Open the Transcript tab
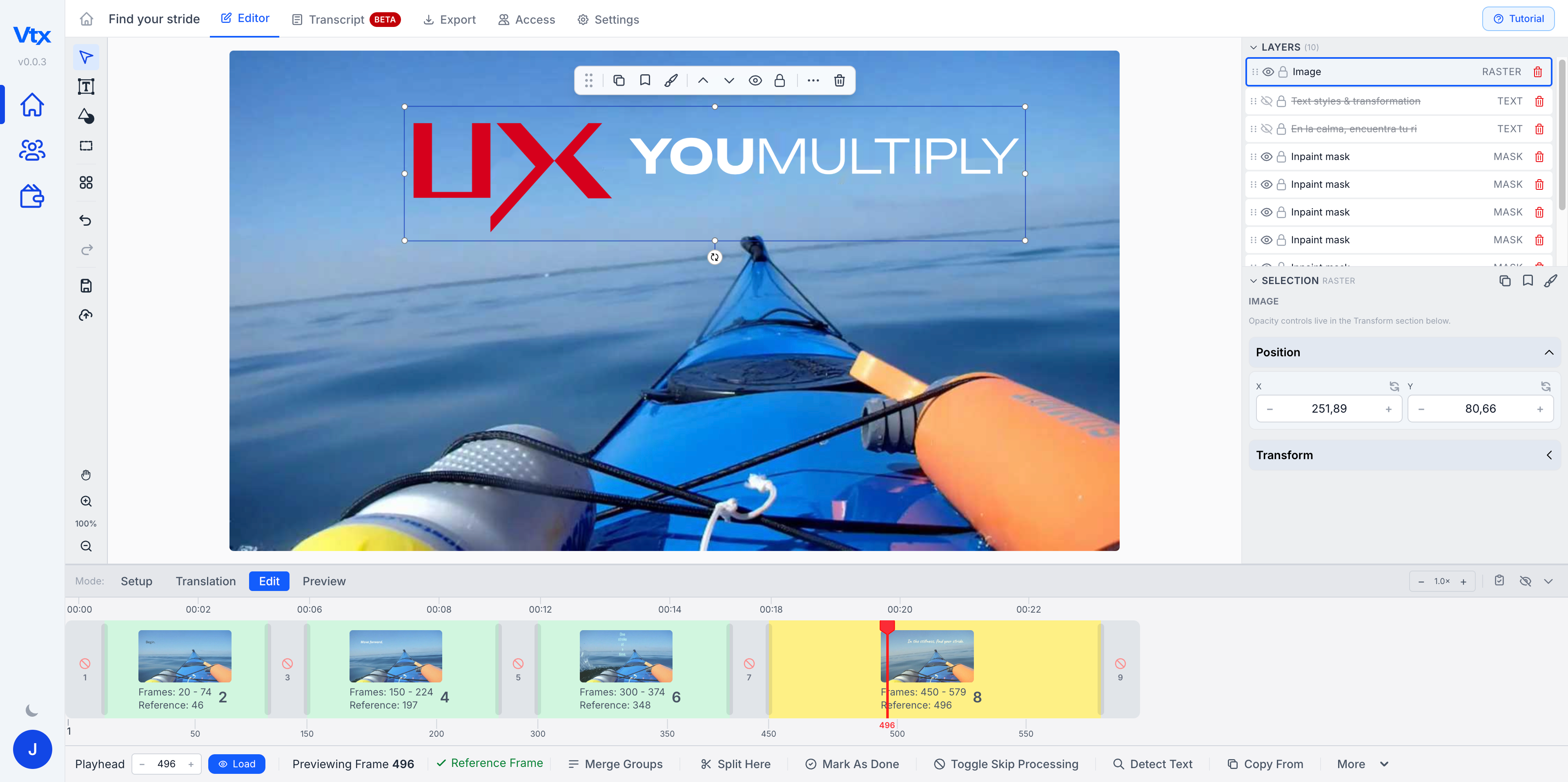This screenshot has width=1568, height=782. [346, 20]
